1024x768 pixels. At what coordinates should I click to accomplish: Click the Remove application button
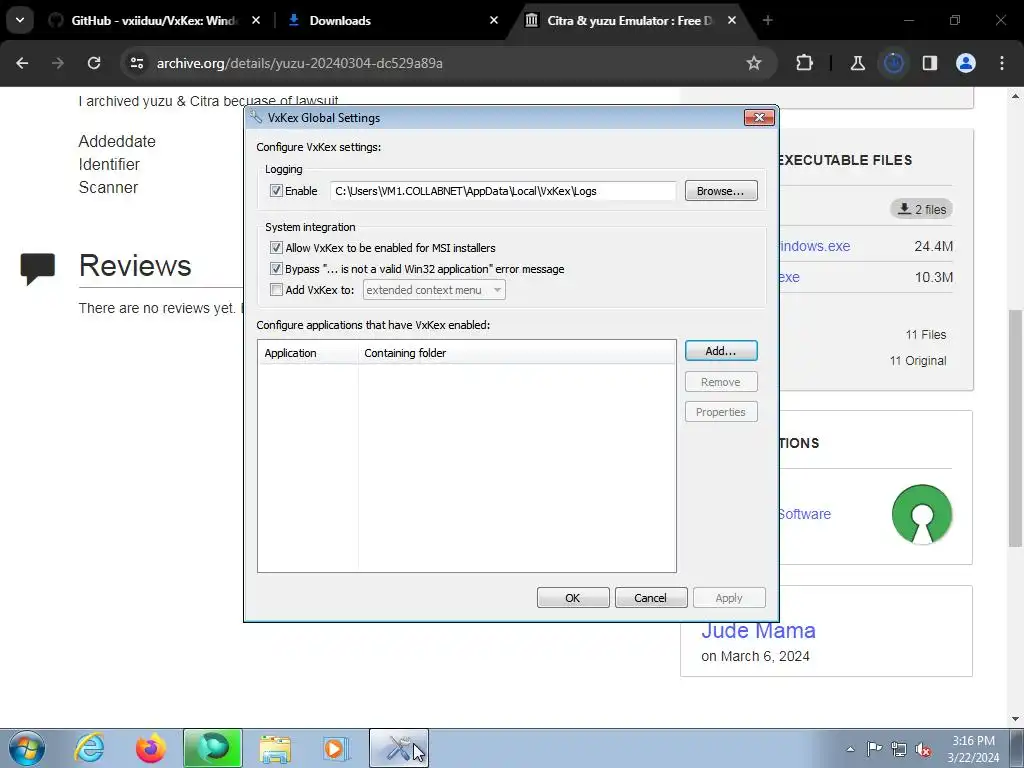pyautogui.click(x=721, y=381)
